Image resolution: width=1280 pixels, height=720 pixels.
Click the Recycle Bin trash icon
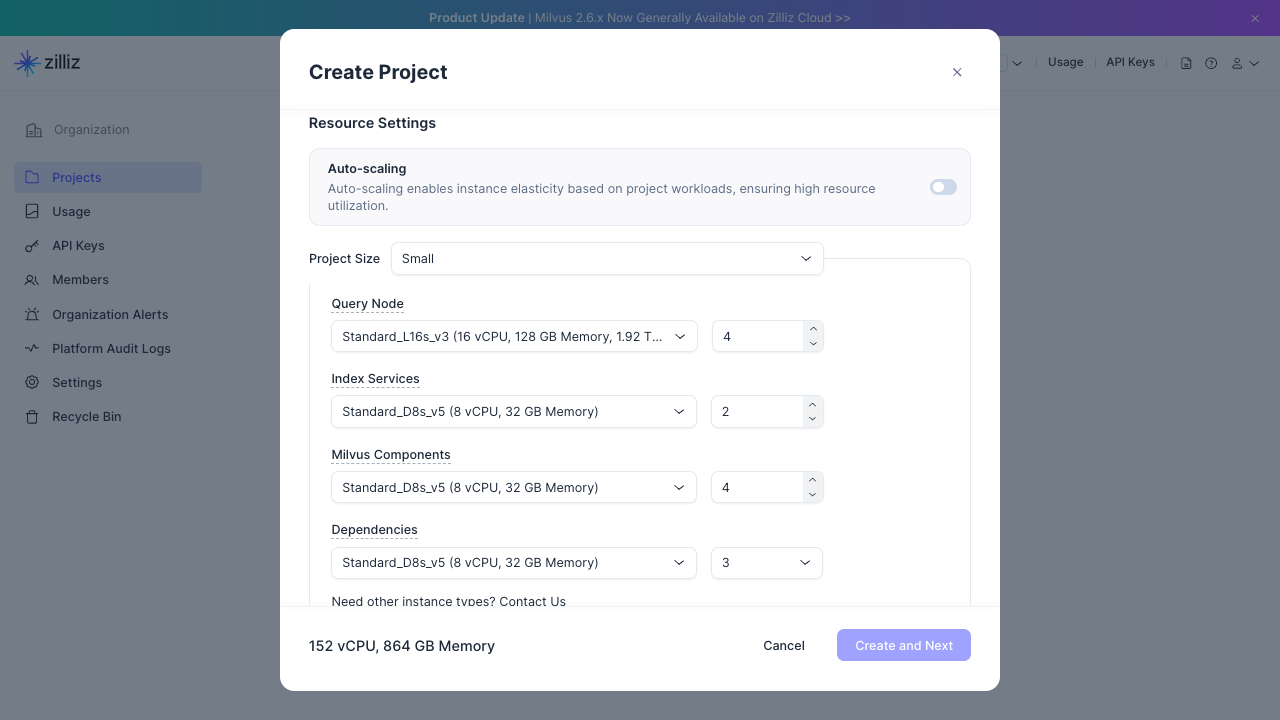[32, 417]
